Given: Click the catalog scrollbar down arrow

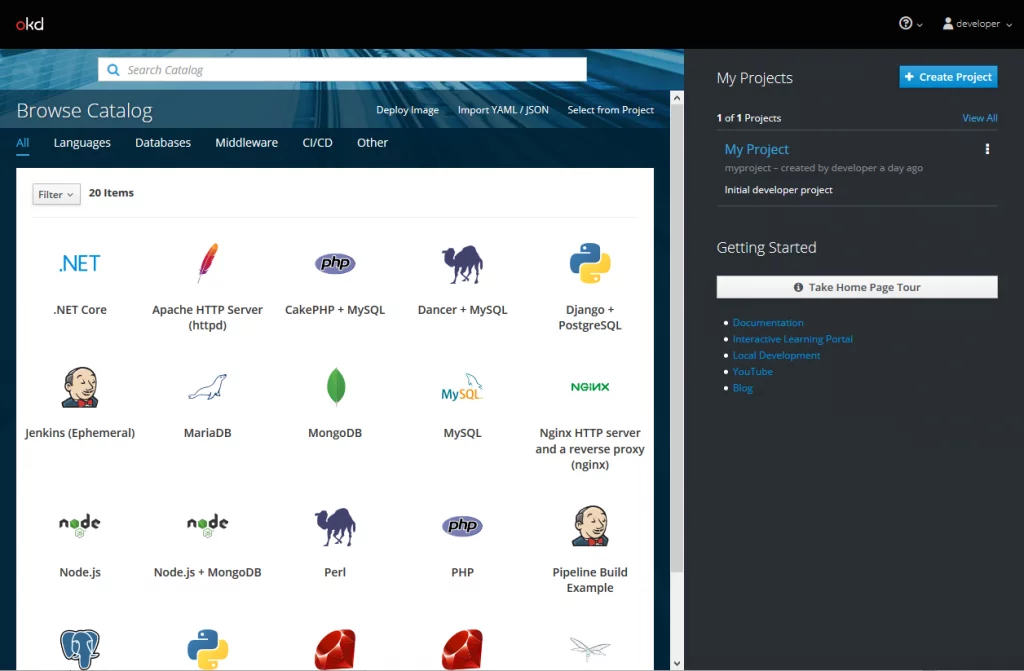Looking at the screenshot, I should (677, 663).
